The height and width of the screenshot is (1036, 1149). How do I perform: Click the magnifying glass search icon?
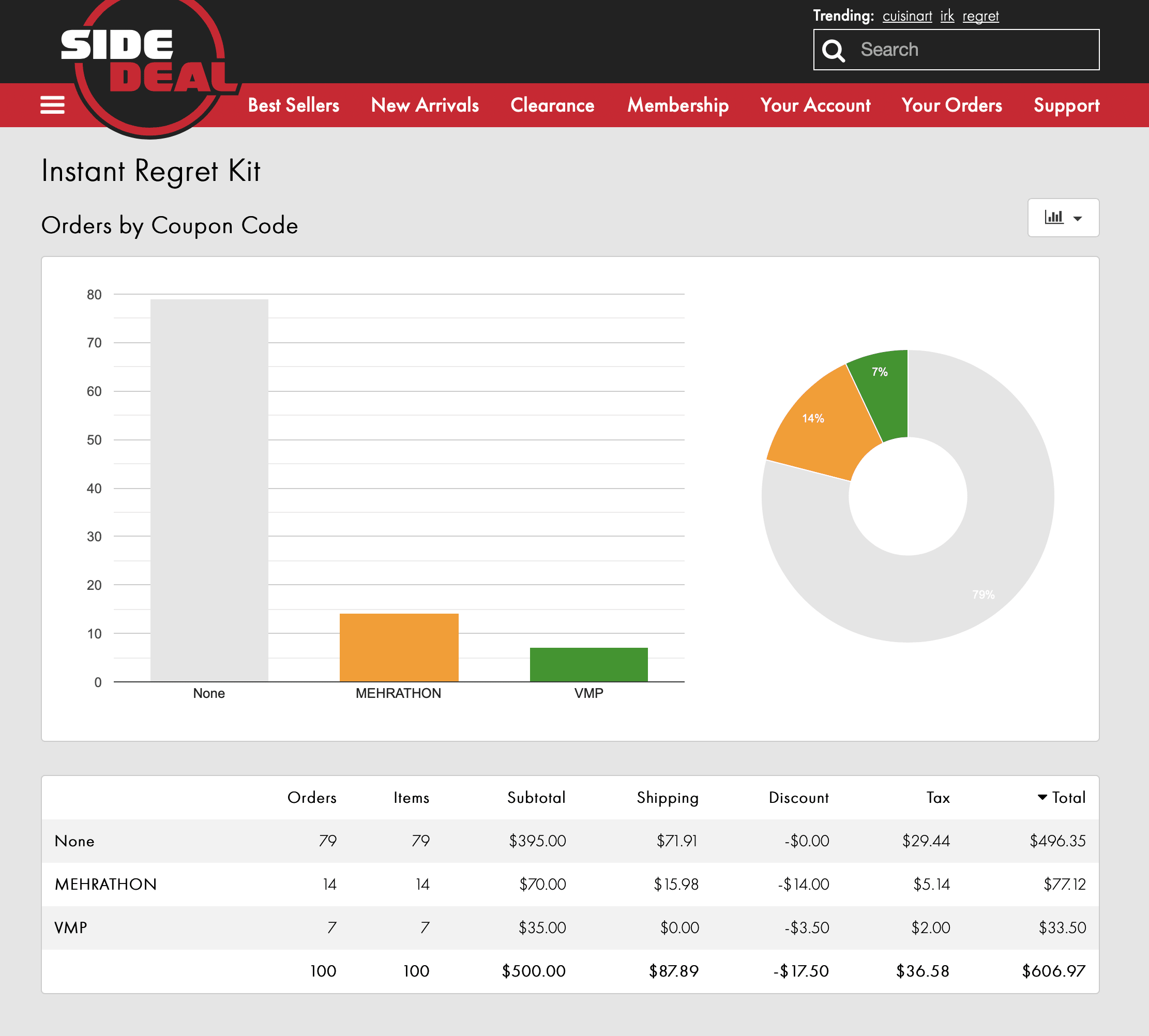click(834, 50)
